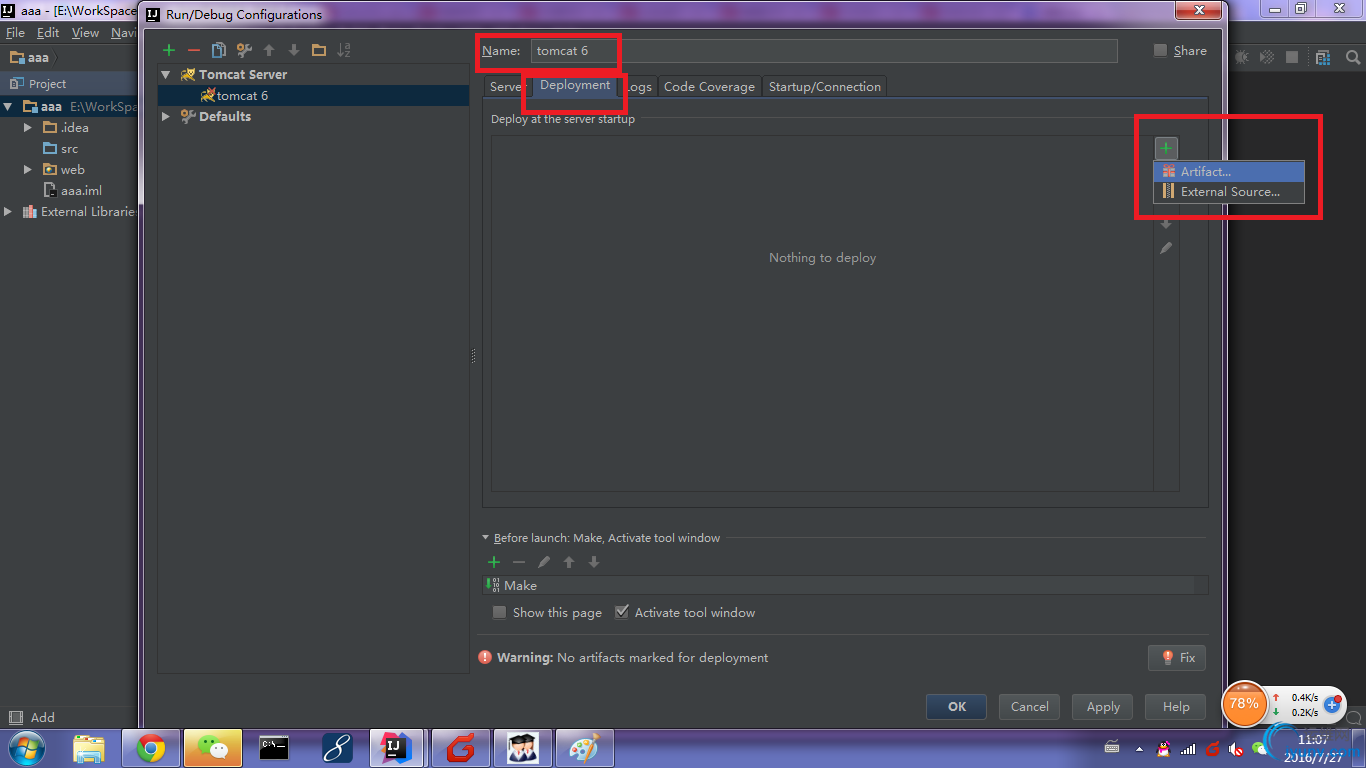1366x768 pixels.
Task: Open the Startup/Connection tab
Action: (x=825, y=87)
